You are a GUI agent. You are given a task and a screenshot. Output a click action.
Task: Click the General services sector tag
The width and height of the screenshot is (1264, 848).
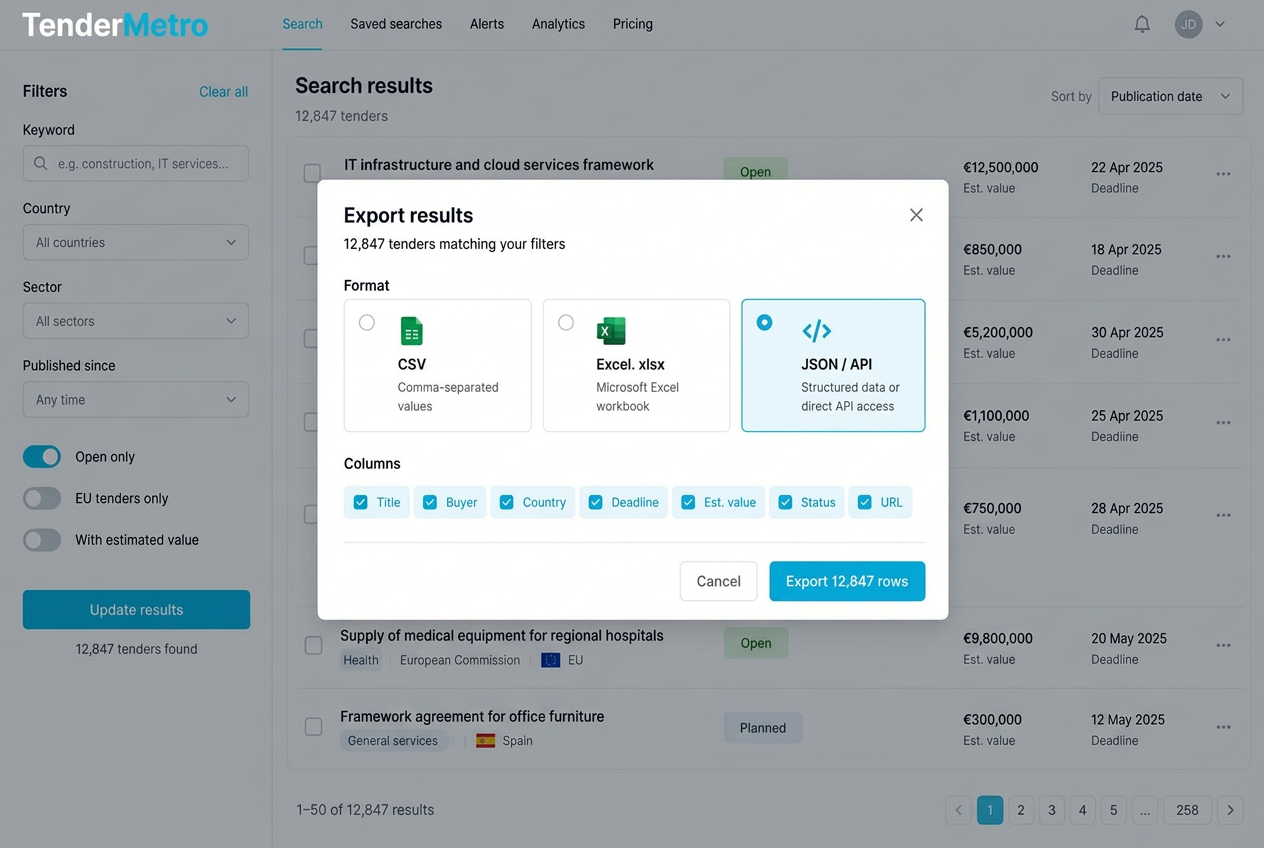click(395, 741)
